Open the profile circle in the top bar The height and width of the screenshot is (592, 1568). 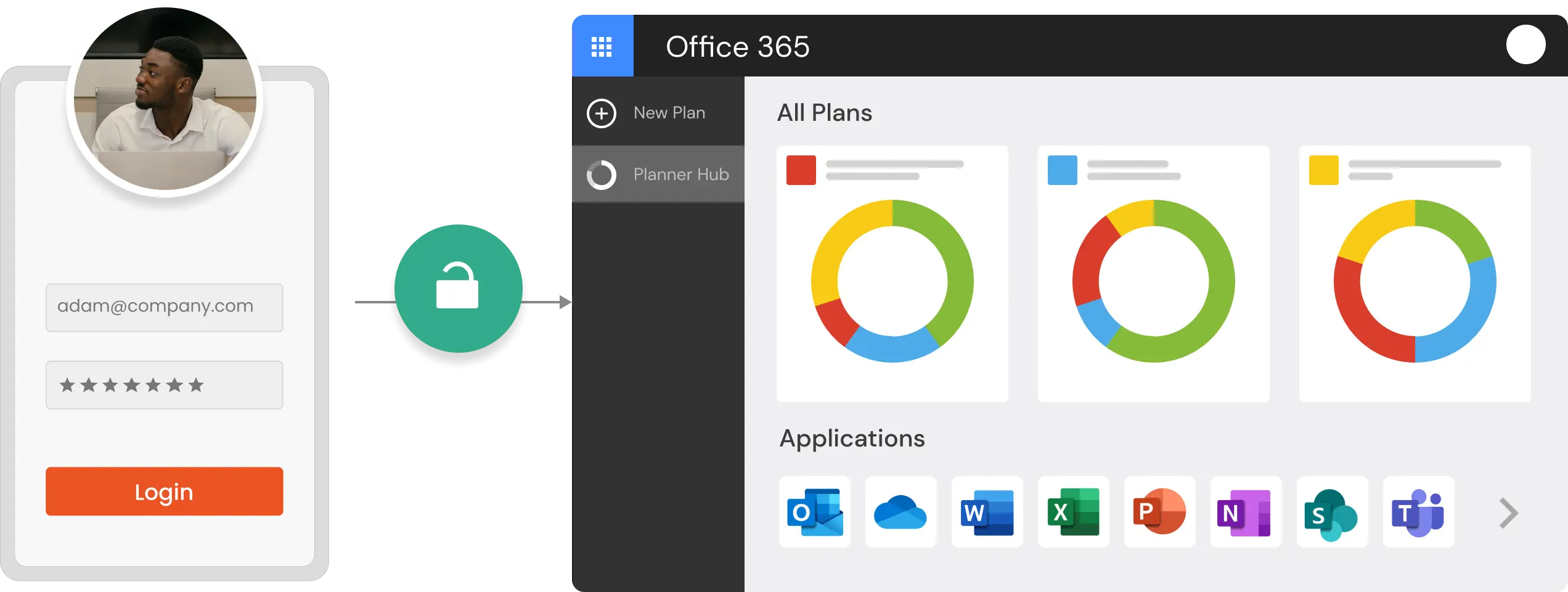[x=1526, y=44]
